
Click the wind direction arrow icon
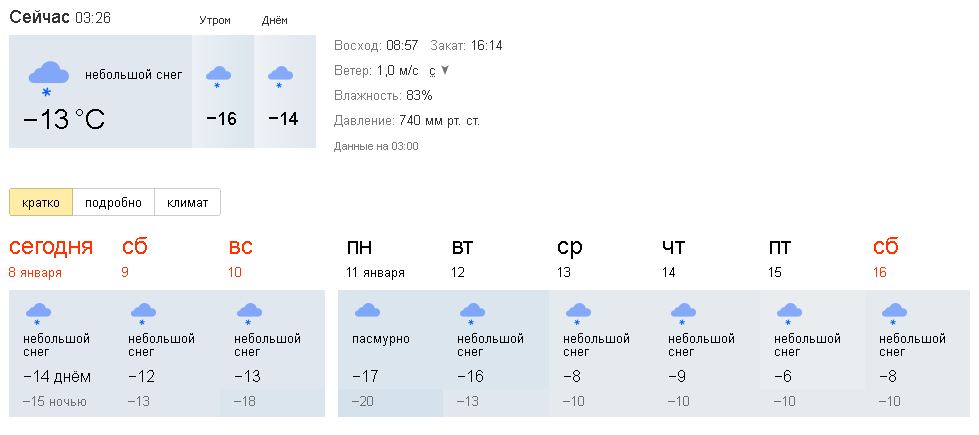point(445,71)
